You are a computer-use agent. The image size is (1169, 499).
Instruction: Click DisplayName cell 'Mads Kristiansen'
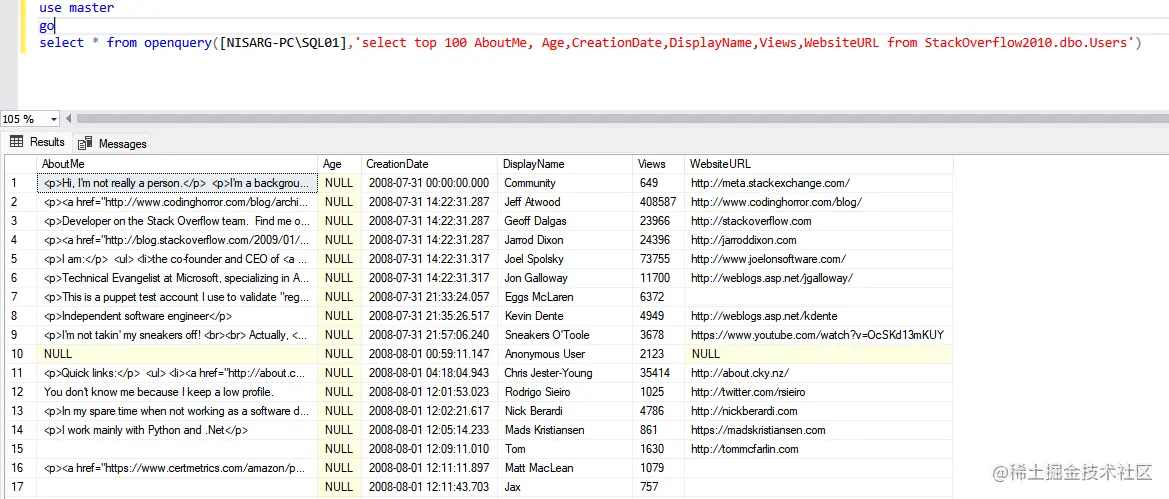(x=566, y=430)
